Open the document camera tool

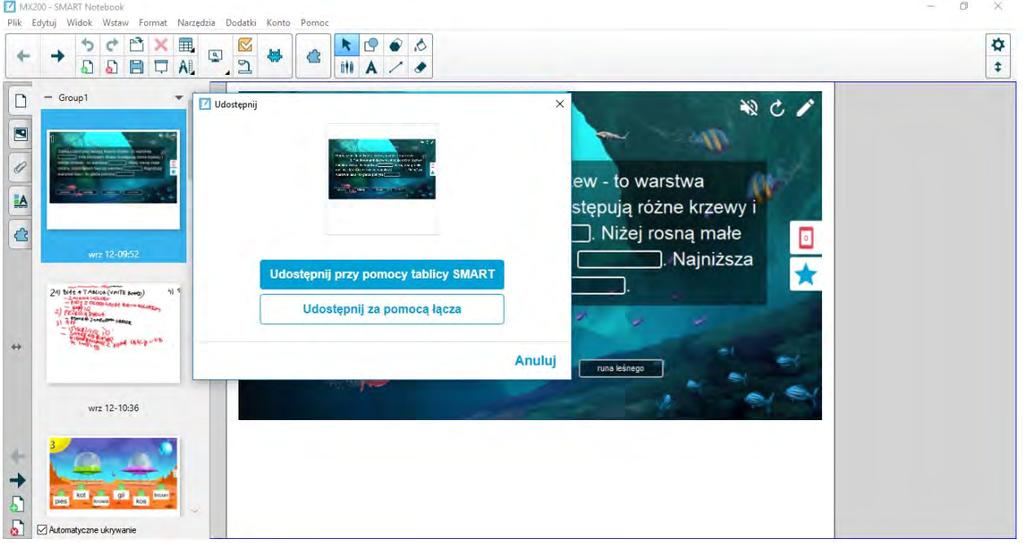(x=245, y=67)
